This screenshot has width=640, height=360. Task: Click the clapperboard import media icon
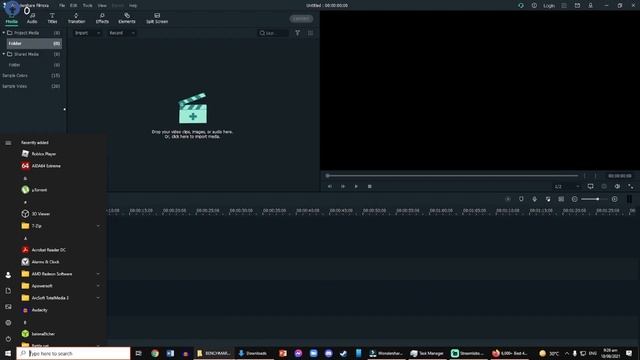coord(193,108)
